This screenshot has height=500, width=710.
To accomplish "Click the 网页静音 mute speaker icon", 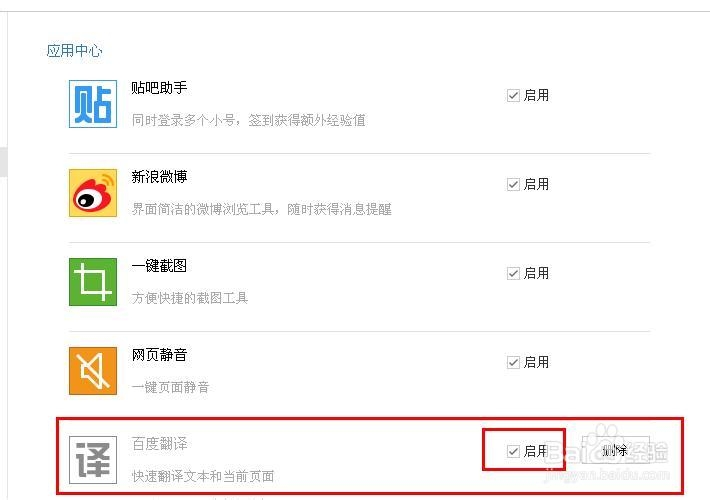I will (x=93, y=371).
